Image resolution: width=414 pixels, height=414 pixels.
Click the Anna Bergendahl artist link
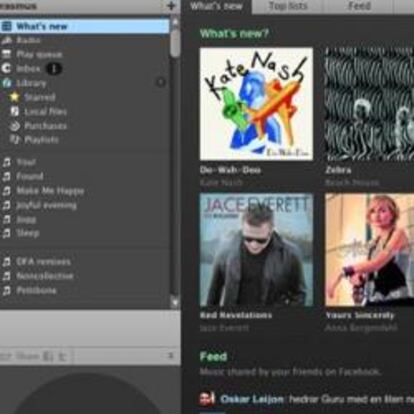(x=361, y=328)
